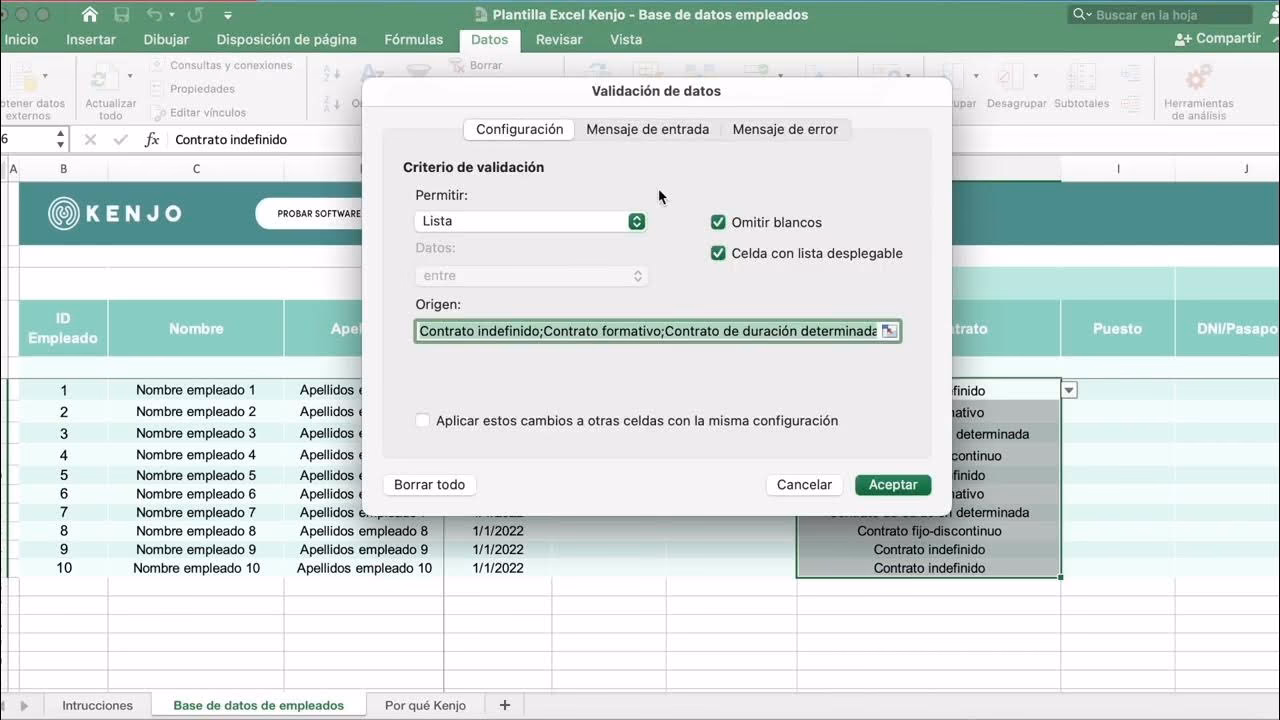This screenshot has height=720, width=1280.
Task: Select the Configuración dialog tab
Action: [x=520, y=129]
